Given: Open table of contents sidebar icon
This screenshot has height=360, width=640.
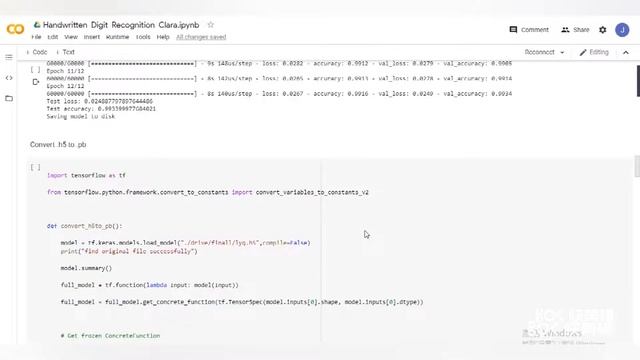Looking at the screenshot, I should pos(9,57).
